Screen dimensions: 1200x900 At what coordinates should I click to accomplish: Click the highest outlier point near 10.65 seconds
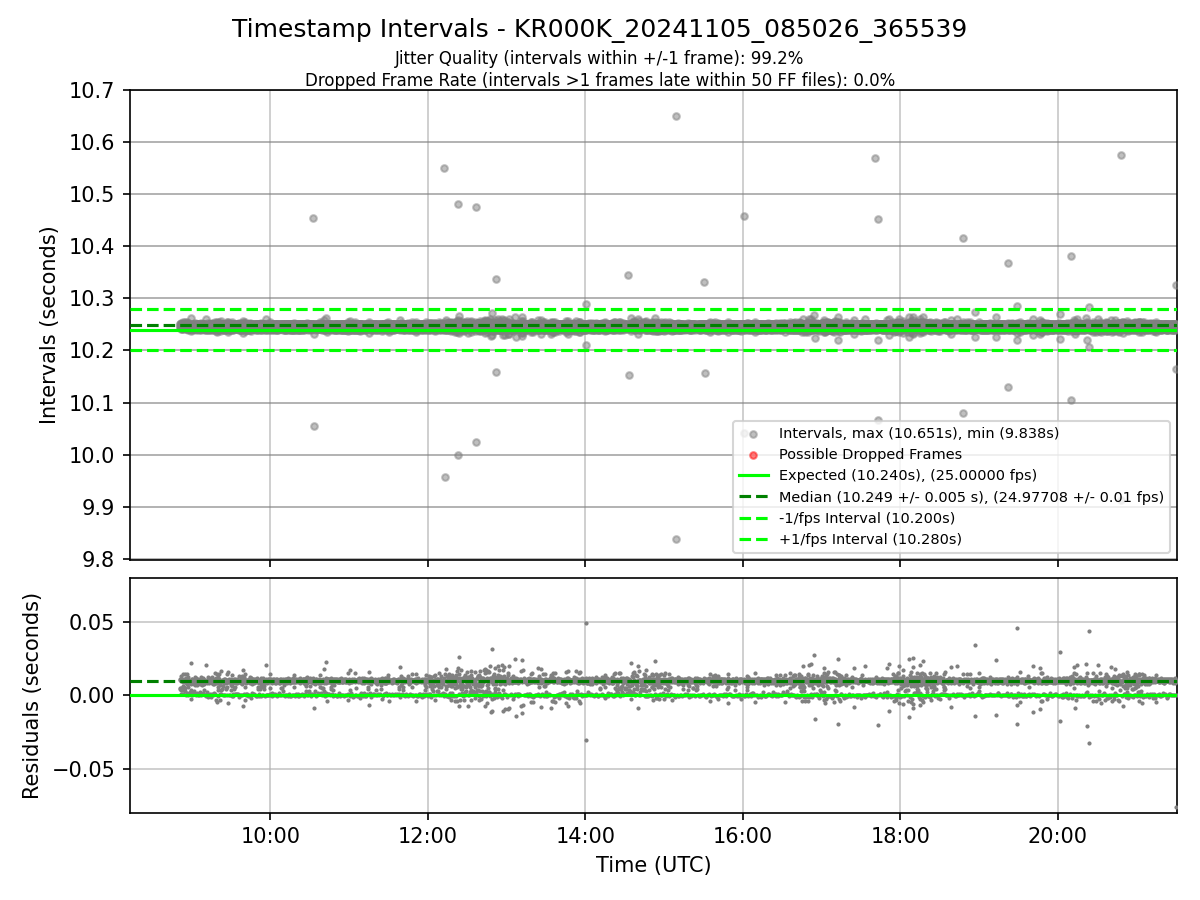(676, 116)
